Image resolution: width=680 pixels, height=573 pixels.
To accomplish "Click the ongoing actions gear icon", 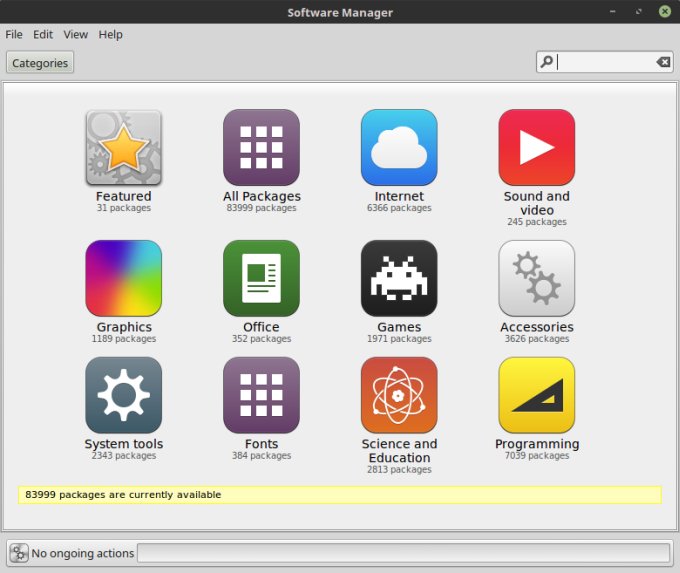I will click(x=19, y=553).
